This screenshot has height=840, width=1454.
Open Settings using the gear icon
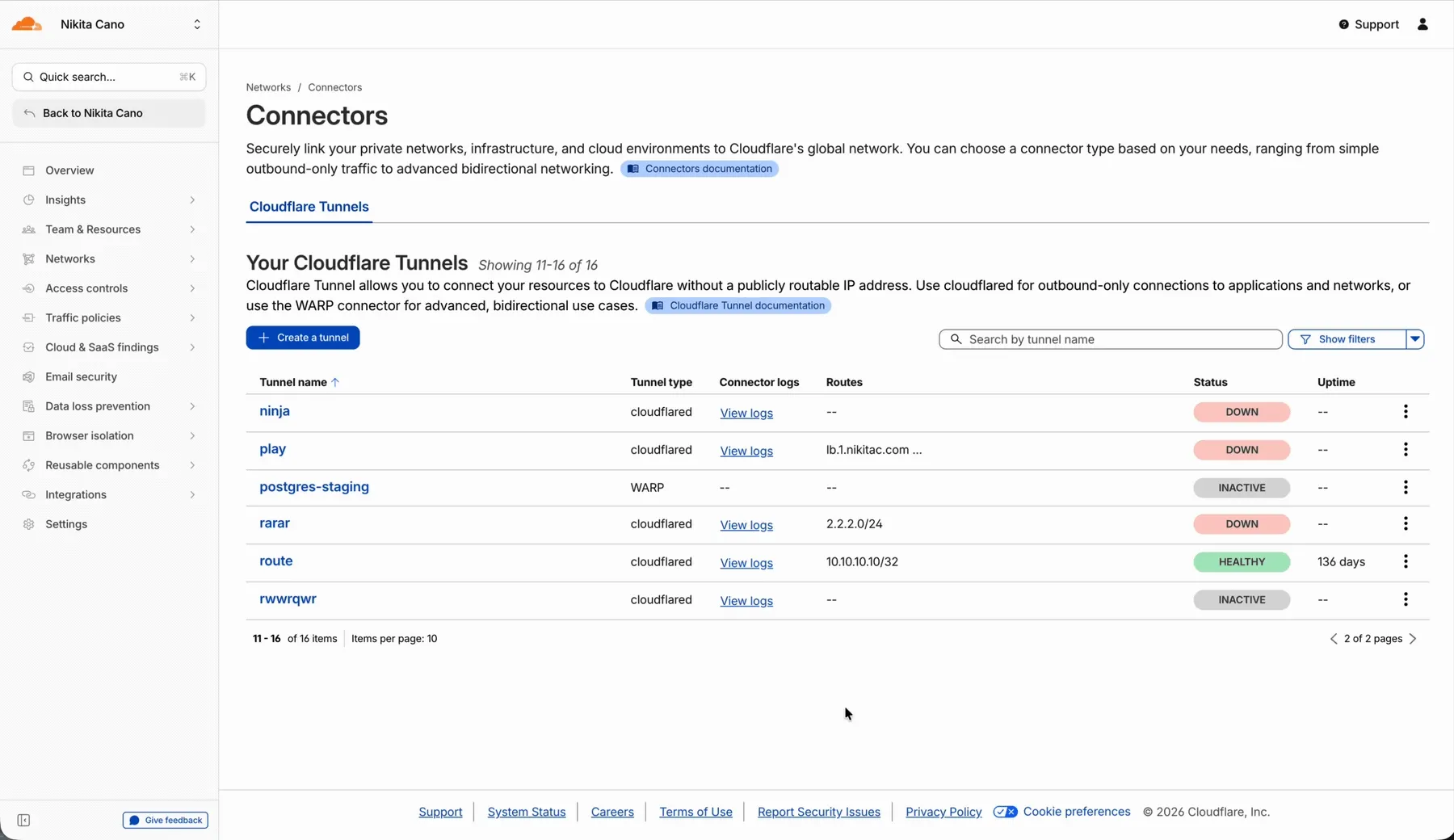[x=29, y=524]
